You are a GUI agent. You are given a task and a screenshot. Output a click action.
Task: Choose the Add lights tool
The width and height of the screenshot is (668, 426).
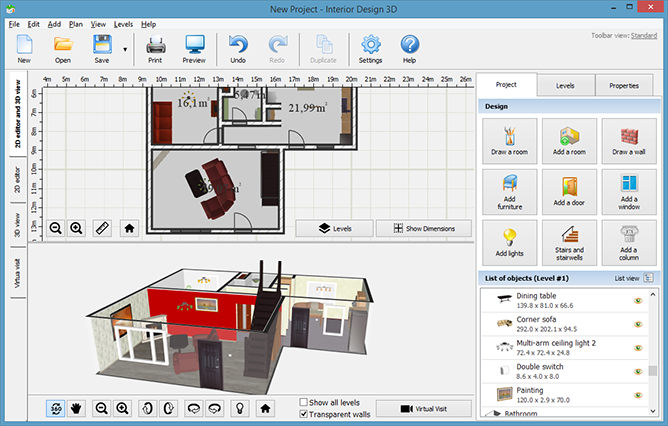tap(510, 243)
